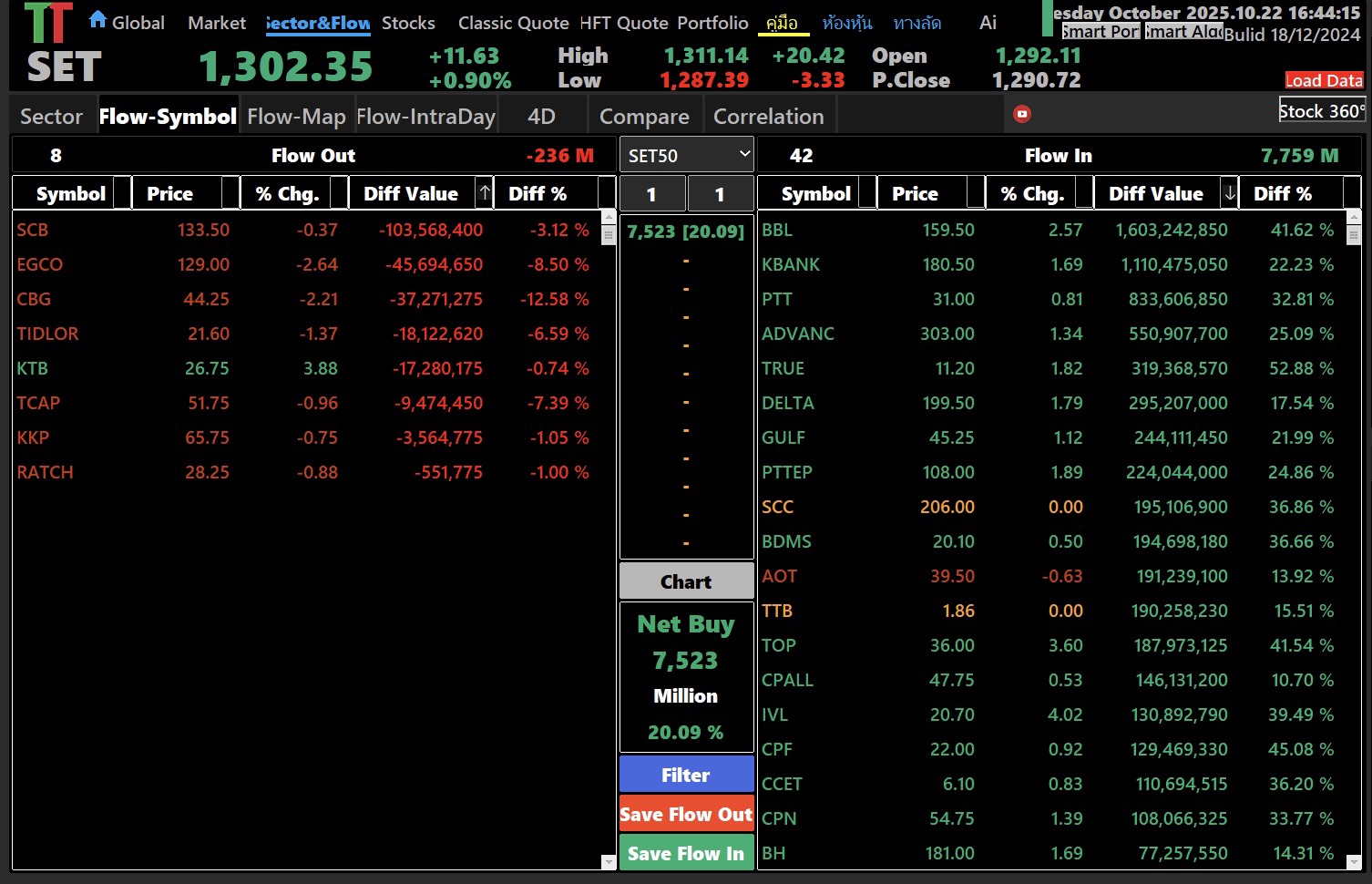This screenshot has height=884, width=1372.
Task: Click the TT logo icon
Action: click(x=47, y=23)
